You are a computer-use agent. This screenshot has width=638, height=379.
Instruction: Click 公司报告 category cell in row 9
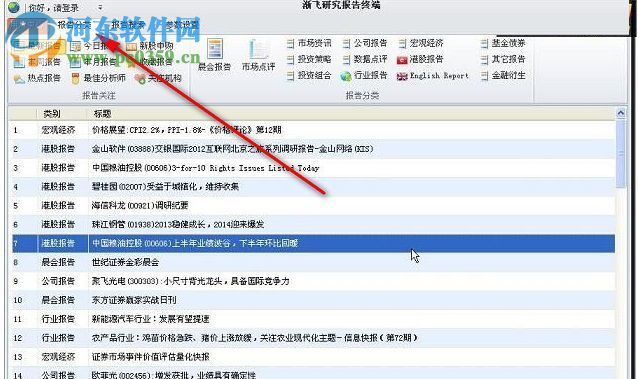pyautogui.click(x=58, y=281)
